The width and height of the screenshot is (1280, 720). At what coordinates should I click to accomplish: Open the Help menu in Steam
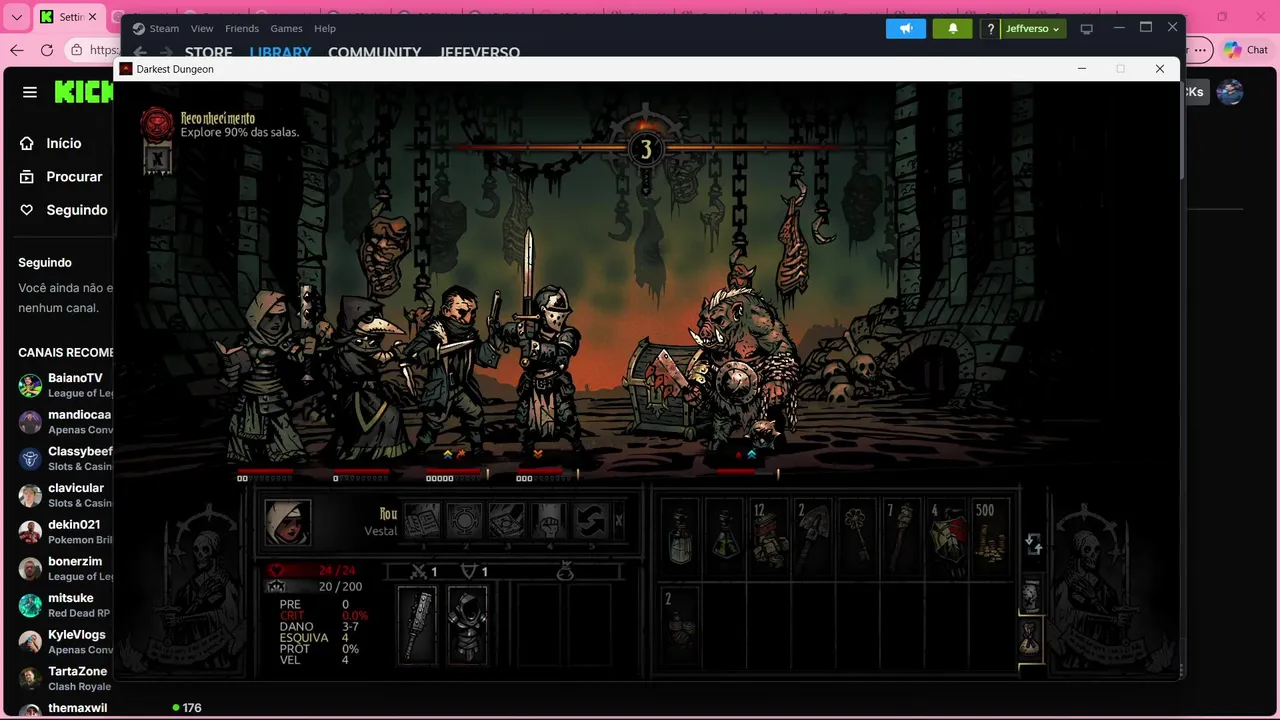pyautogui.click(x=325, y=28)
